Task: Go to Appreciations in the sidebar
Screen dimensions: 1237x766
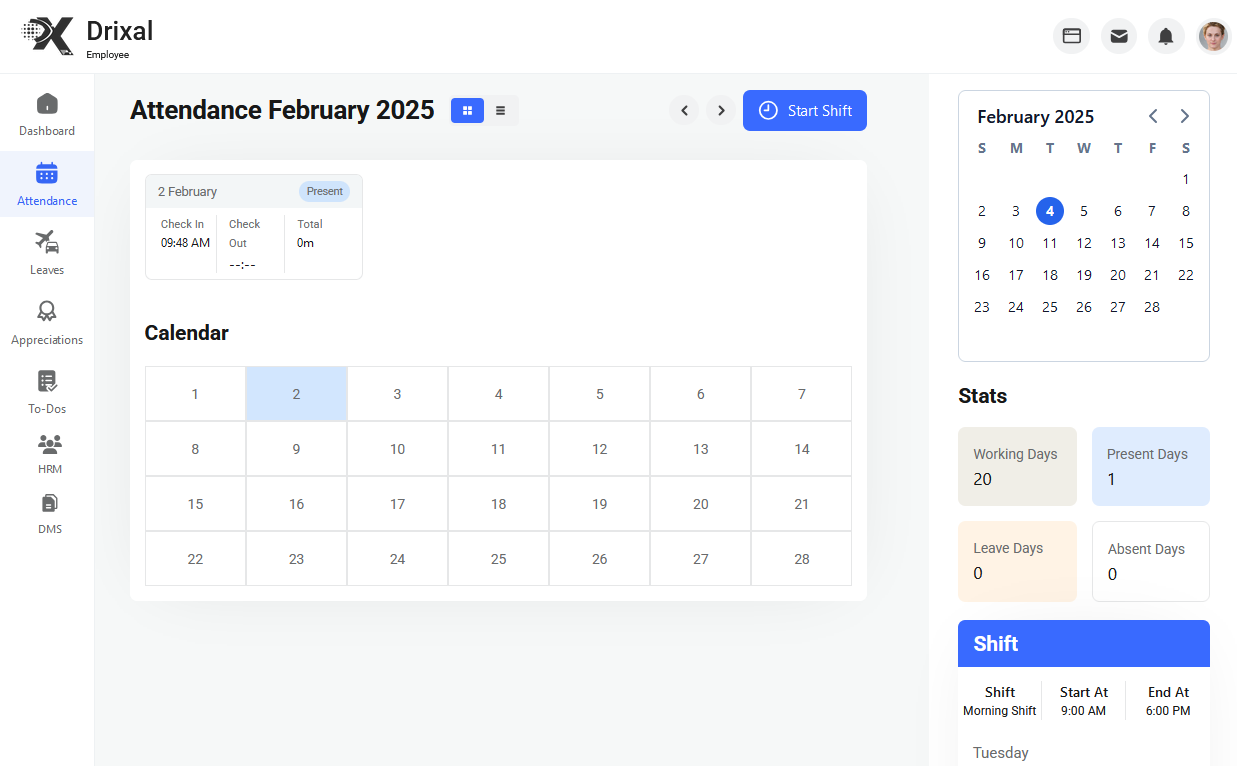Action: point(47,312)
